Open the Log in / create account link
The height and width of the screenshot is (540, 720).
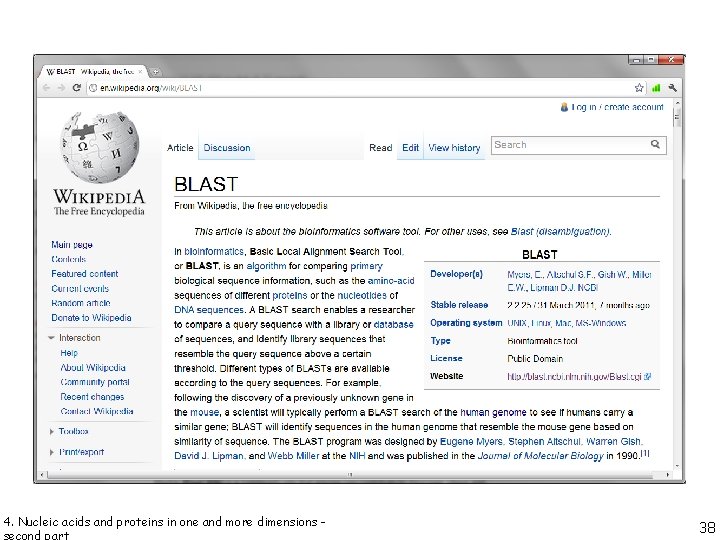click(x=618, y=107)
